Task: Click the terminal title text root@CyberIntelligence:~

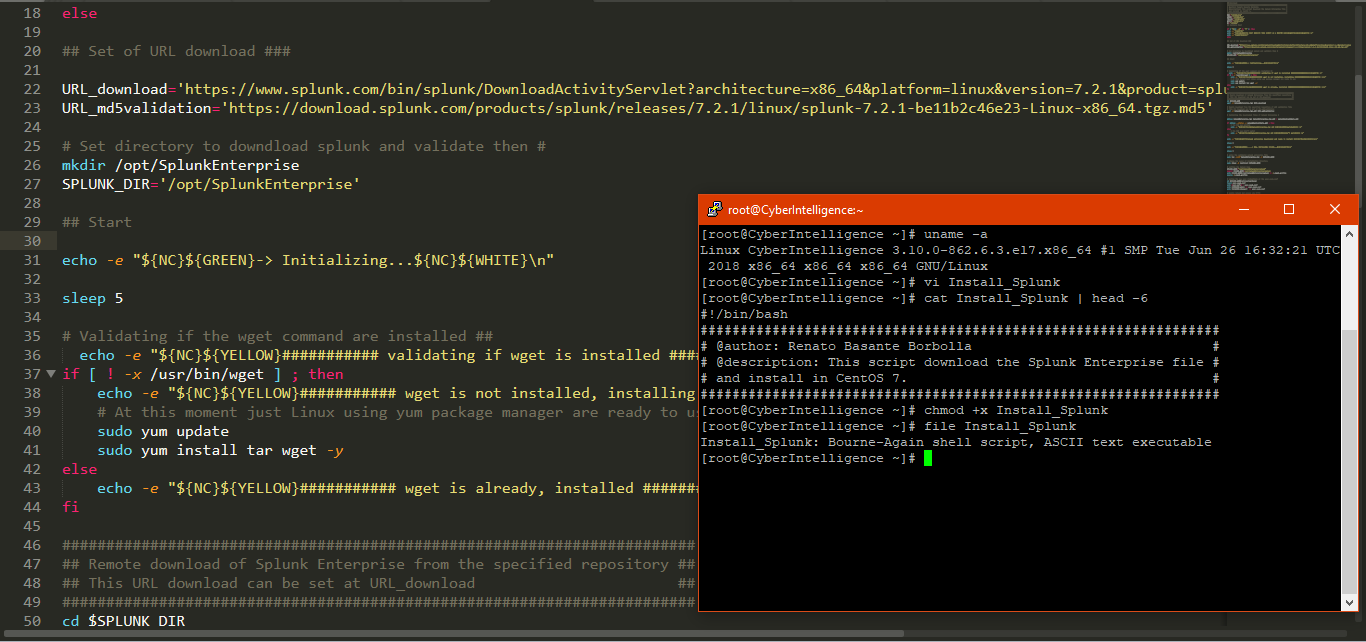Action: (795, 210)
